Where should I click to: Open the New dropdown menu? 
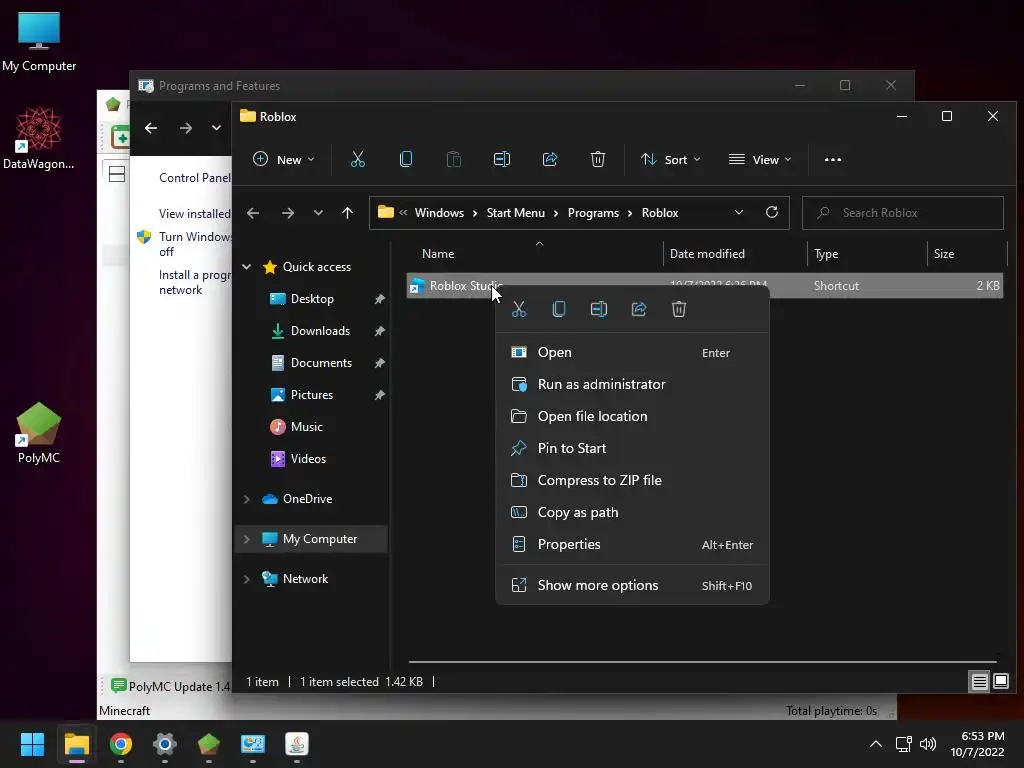[283, 159]
